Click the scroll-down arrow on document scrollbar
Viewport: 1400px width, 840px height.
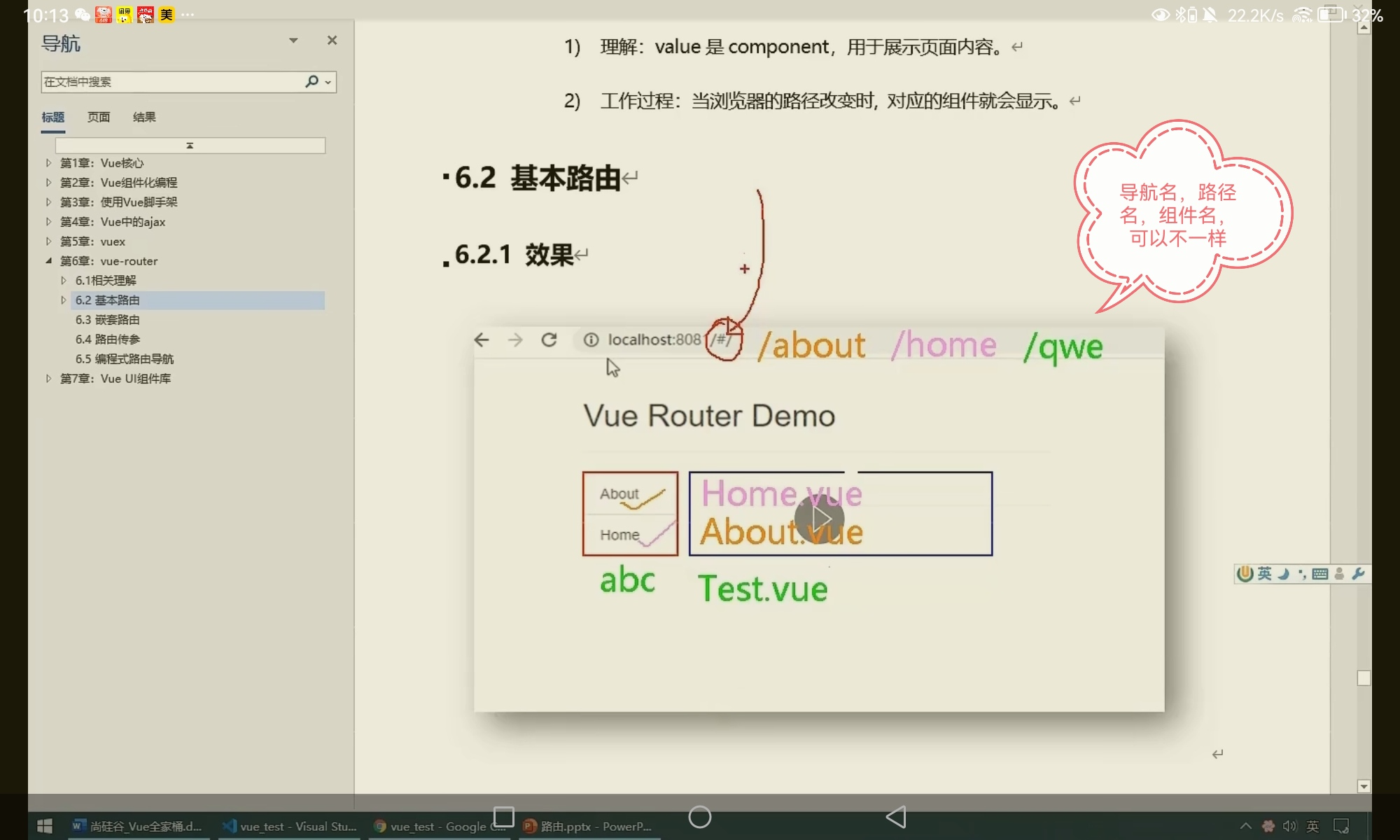tap(1364, 786)
